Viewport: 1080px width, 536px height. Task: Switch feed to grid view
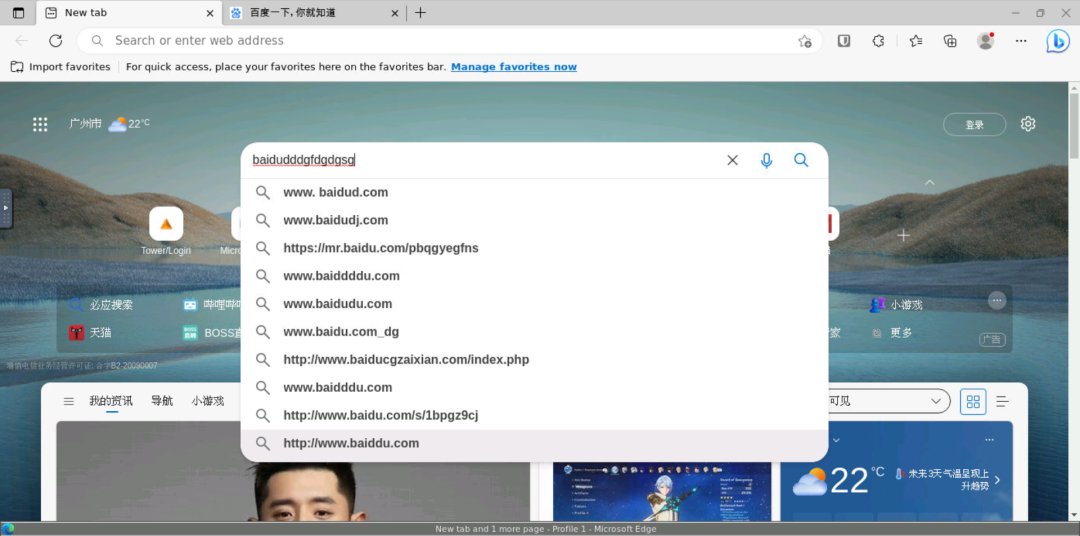coord(973,401)
